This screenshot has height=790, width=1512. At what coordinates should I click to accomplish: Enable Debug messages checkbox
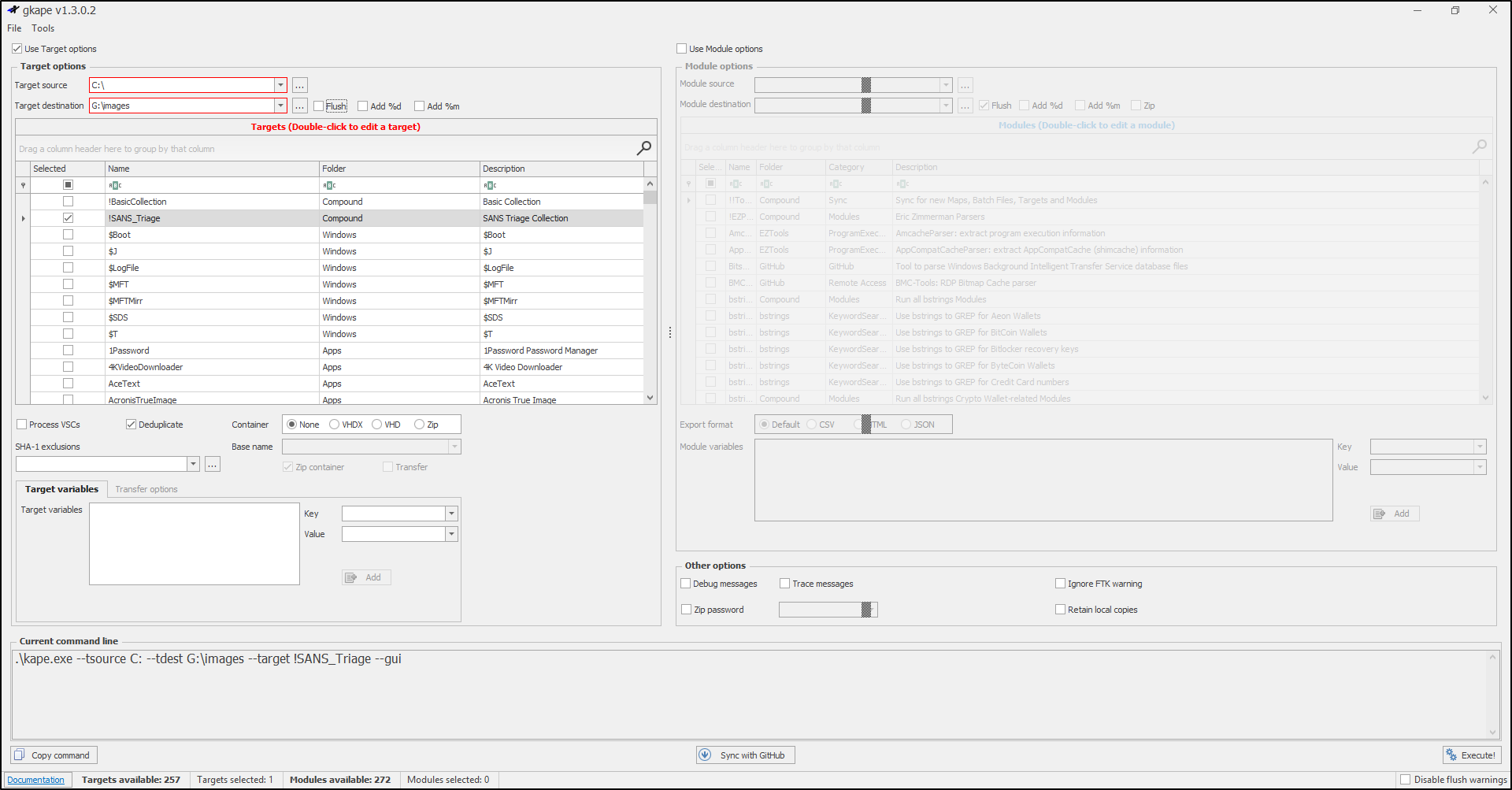click(x=685, y=584)
